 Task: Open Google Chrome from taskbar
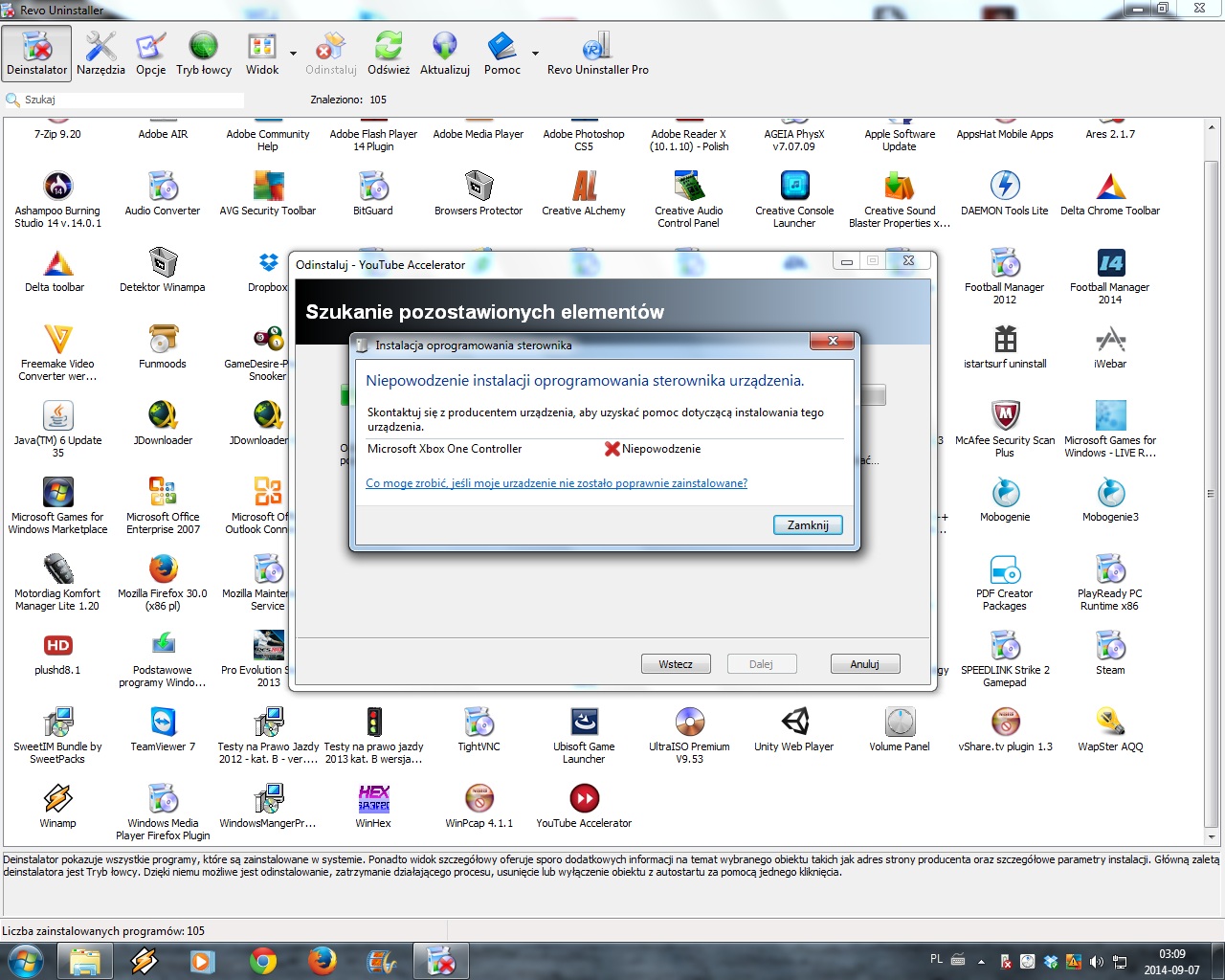[x=263, y=961]
